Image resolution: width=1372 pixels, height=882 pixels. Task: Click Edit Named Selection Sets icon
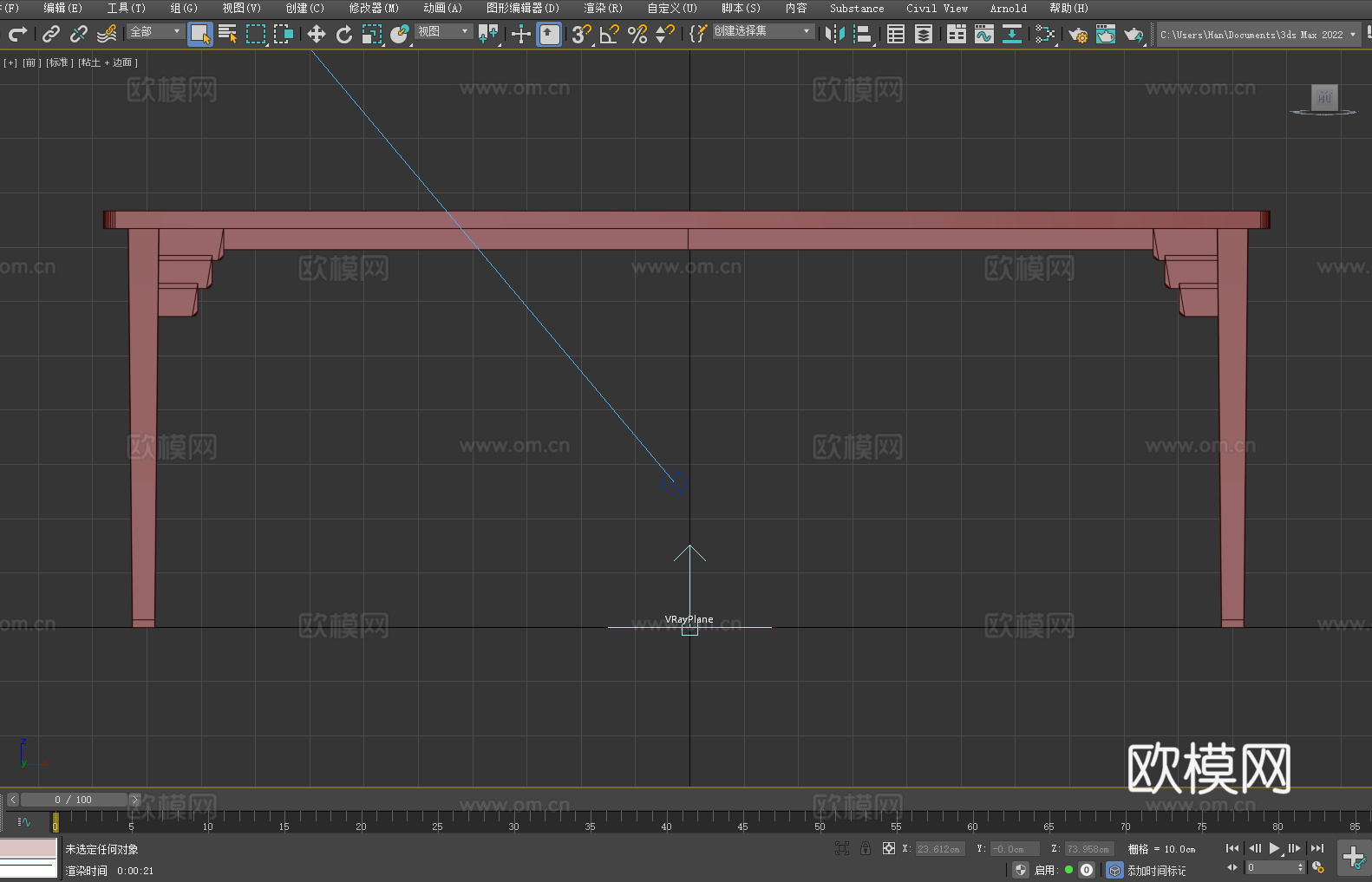[x=698, y=34]
